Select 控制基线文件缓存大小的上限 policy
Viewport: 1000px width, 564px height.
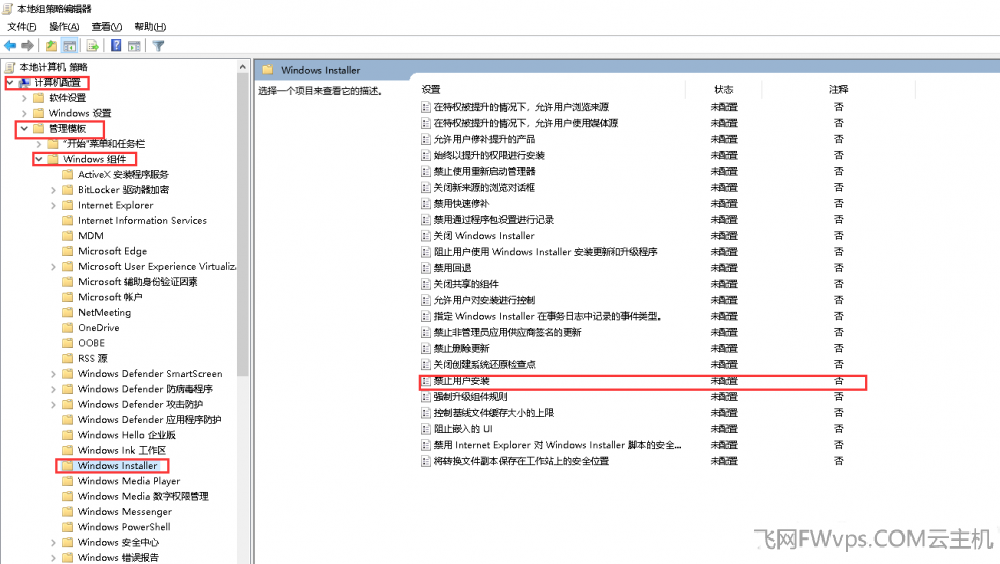click(x=494, y=413)
